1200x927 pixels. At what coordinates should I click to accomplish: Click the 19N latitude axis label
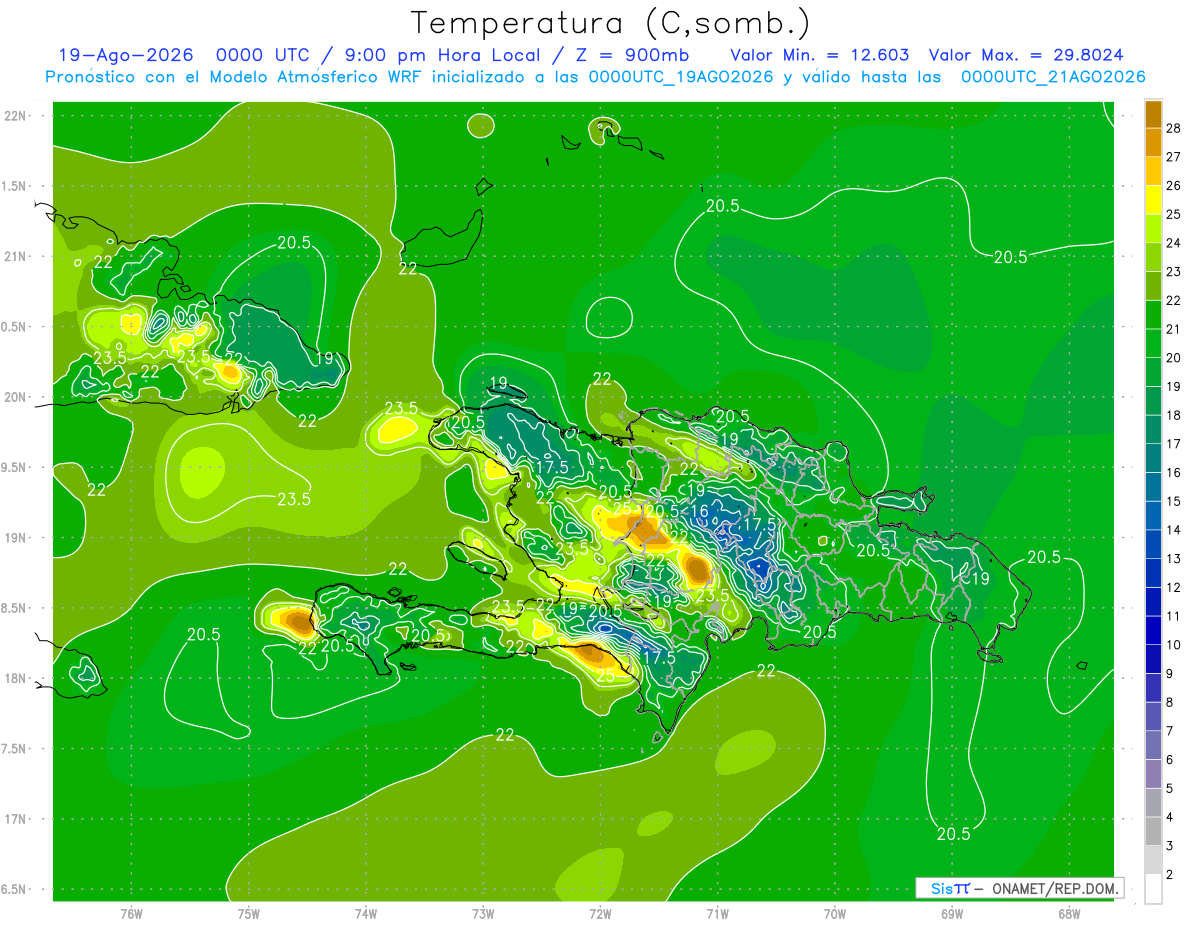(15, 538)
